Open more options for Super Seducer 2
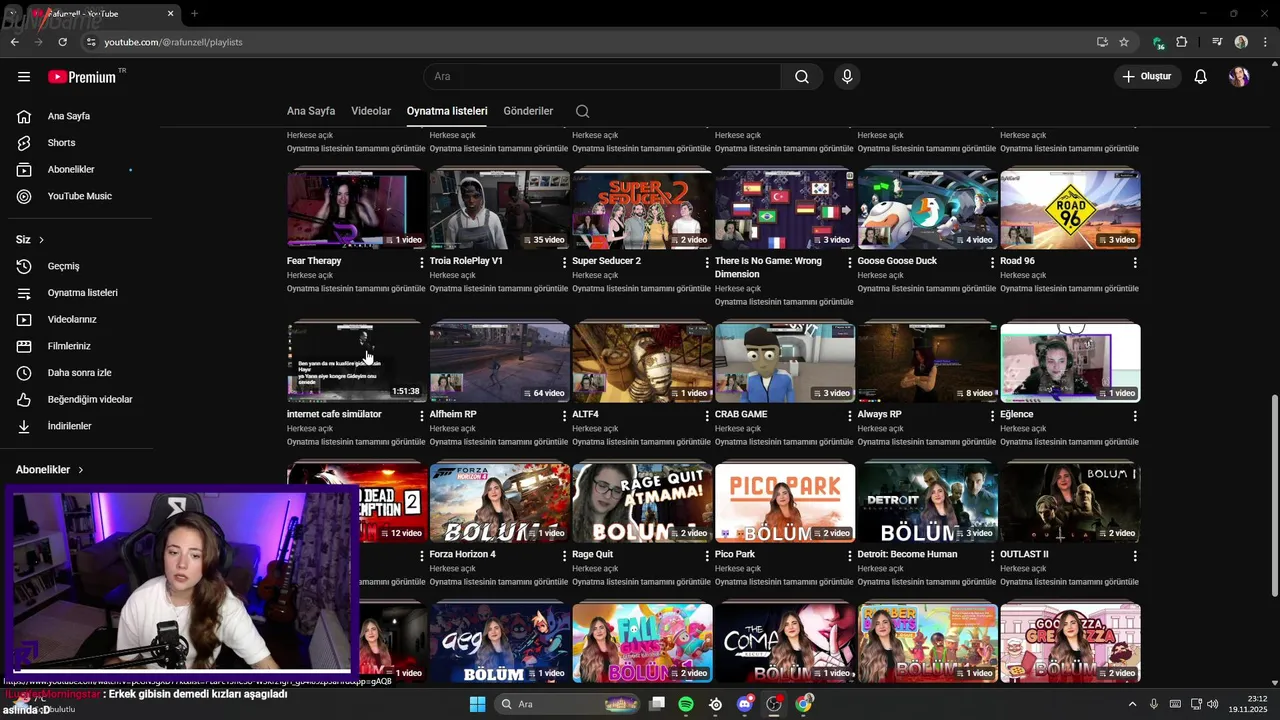 pyautogui.click(x=706, y=263)
